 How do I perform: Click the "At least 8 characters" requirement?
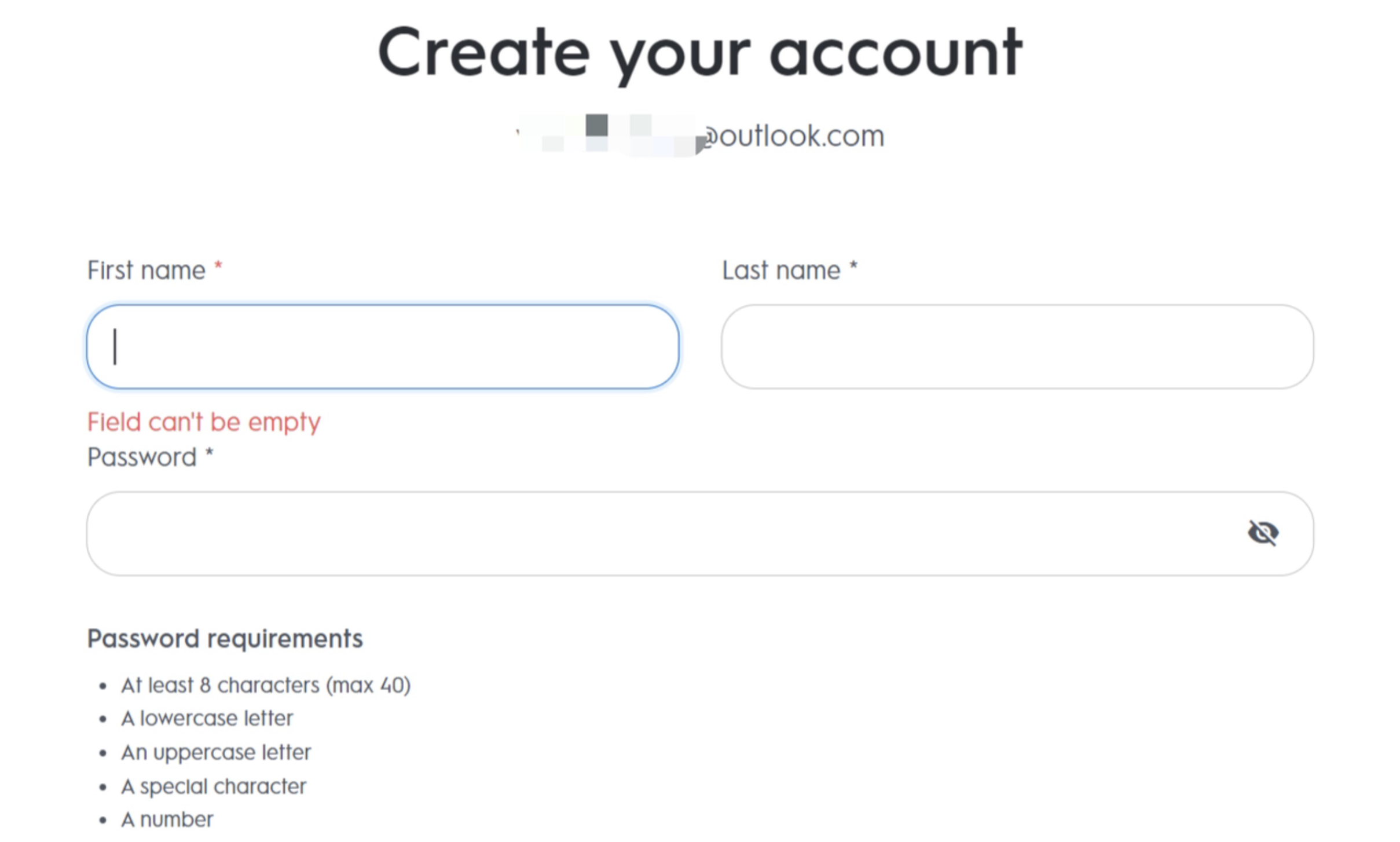tap(266, 686)
